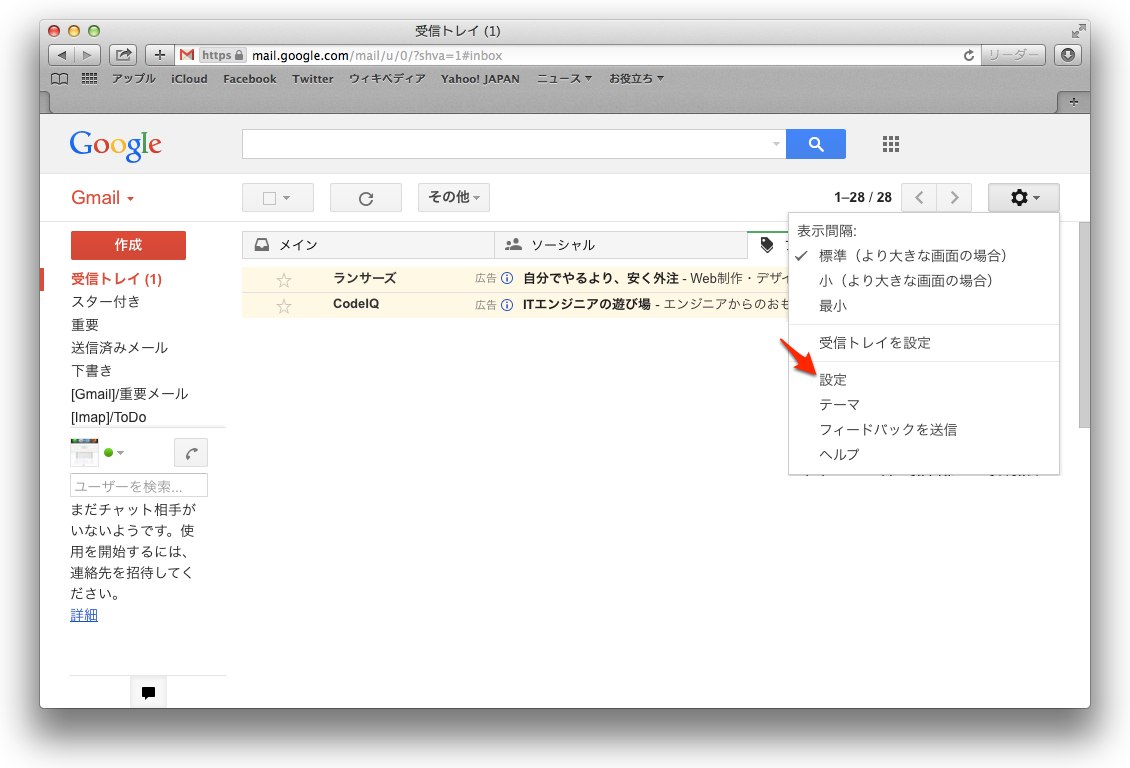The width and height of the screenshot is (1130, 768).
Task: Click the Safari forward navigation arrow
Action: point(87,55)
